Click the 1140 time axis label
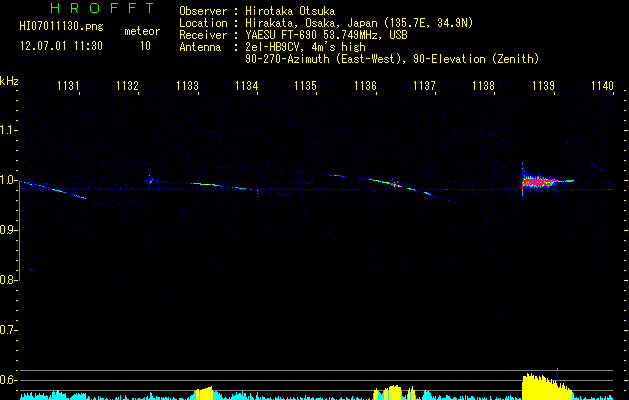 pyautogui.click(x=603, y=85)
